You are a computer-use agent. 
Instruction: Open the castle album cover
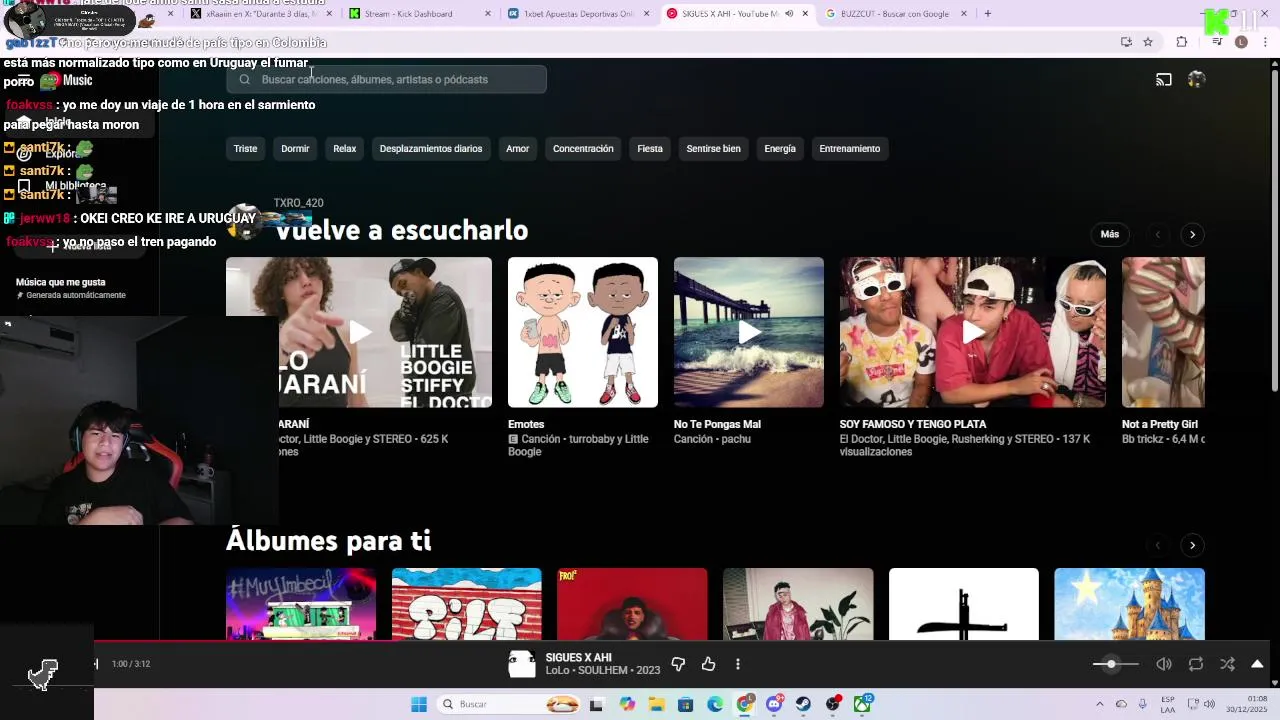pyautogui.click(x=1129, y=604)
